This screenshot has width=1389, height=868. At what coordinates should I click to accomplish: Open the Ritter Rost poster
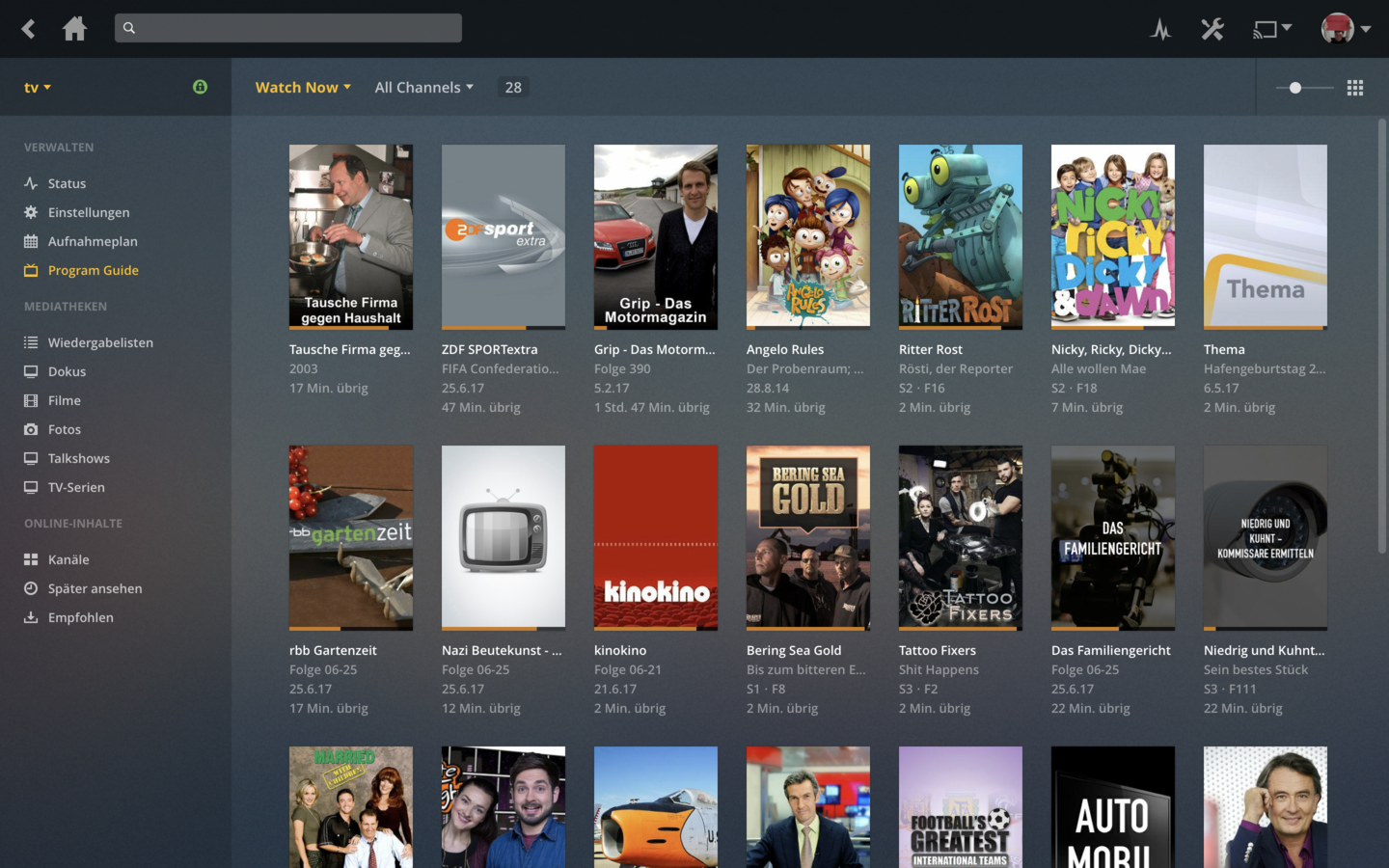point(960,236)
